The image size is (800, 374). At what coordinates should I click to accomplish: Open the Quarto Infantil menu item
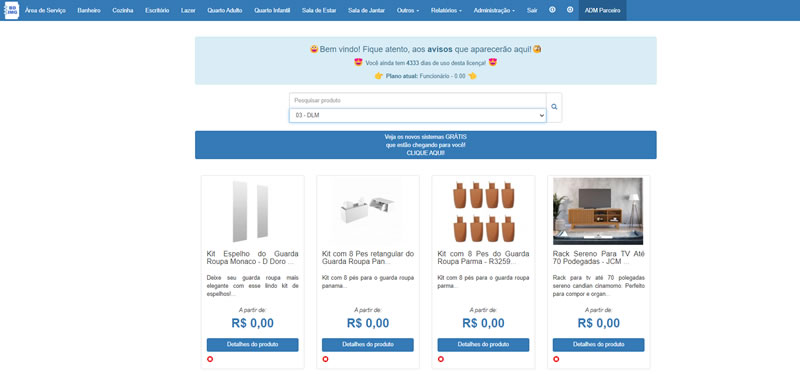(272, 10)
